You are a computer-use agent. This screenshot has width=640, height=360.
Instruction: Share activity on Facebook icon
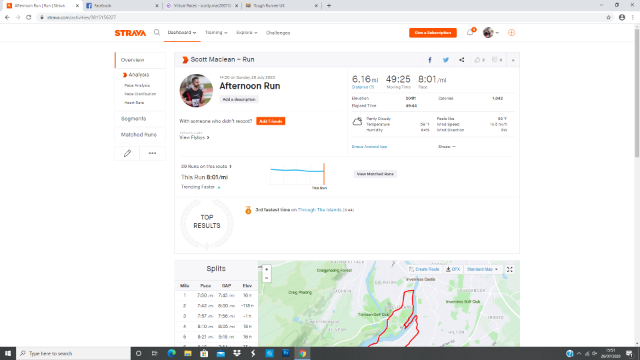pos(430,60)
